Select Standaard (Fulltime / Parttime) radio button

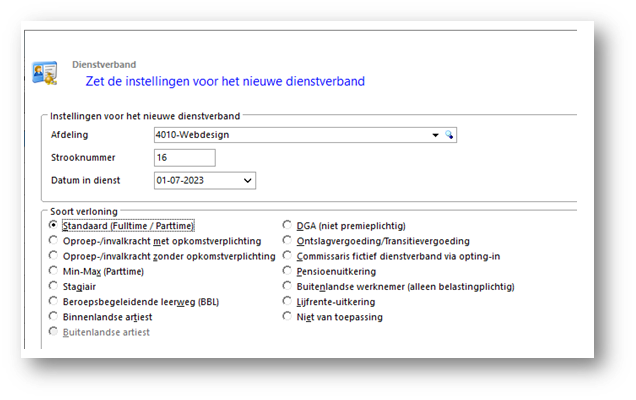point(53,225)
